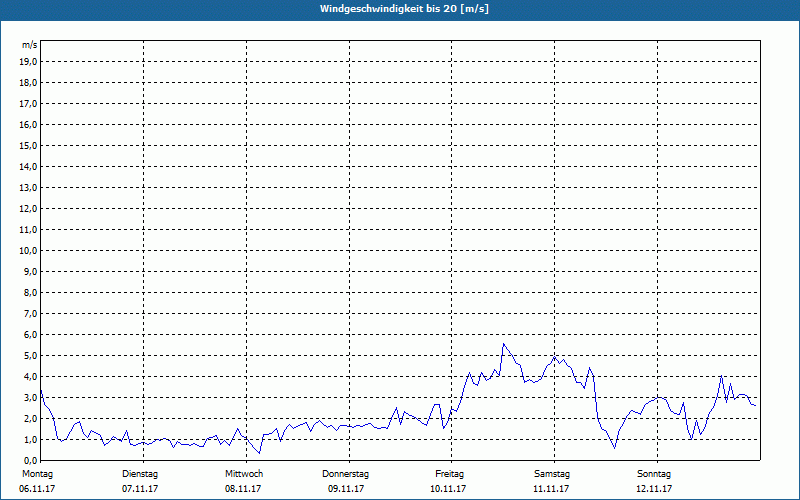
Task: Click the date 11.11.17
Action: pyautogui.click(x=551, y=489)
